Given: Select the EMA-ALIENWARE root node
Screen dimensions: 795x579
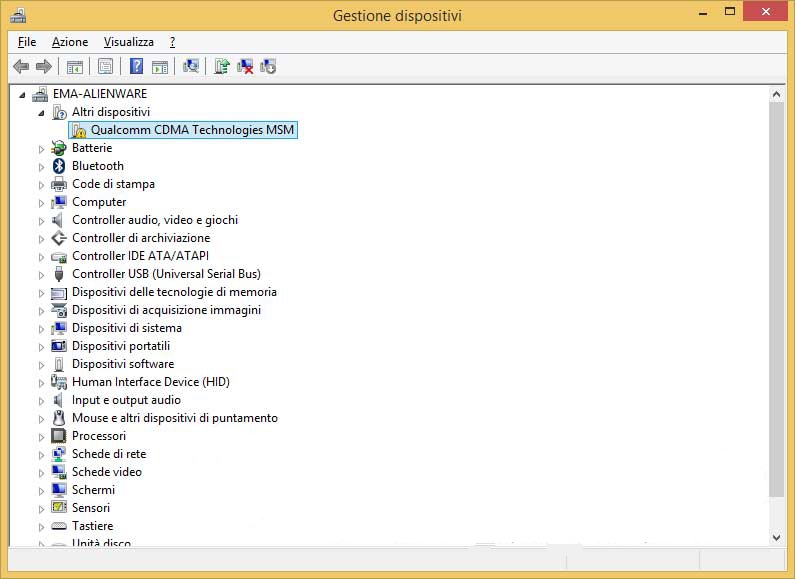Looking at the screenshot, I should (x=99, y=94).
